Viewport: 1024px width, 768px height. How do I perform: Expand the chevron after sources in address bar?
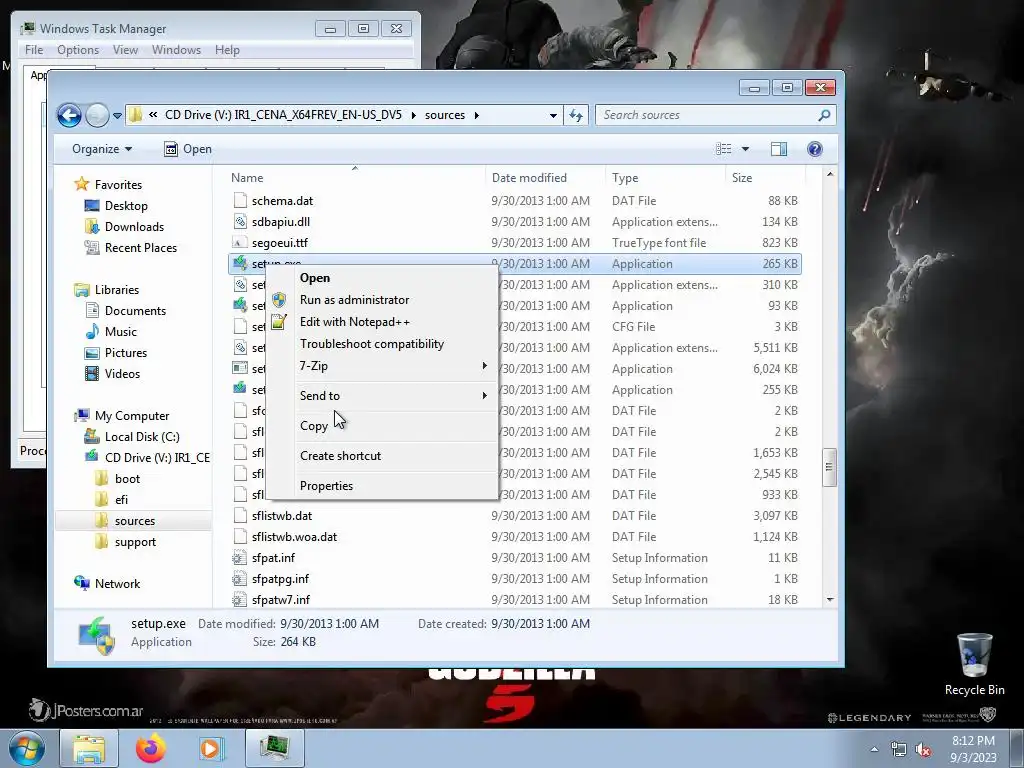pos(477,115)
